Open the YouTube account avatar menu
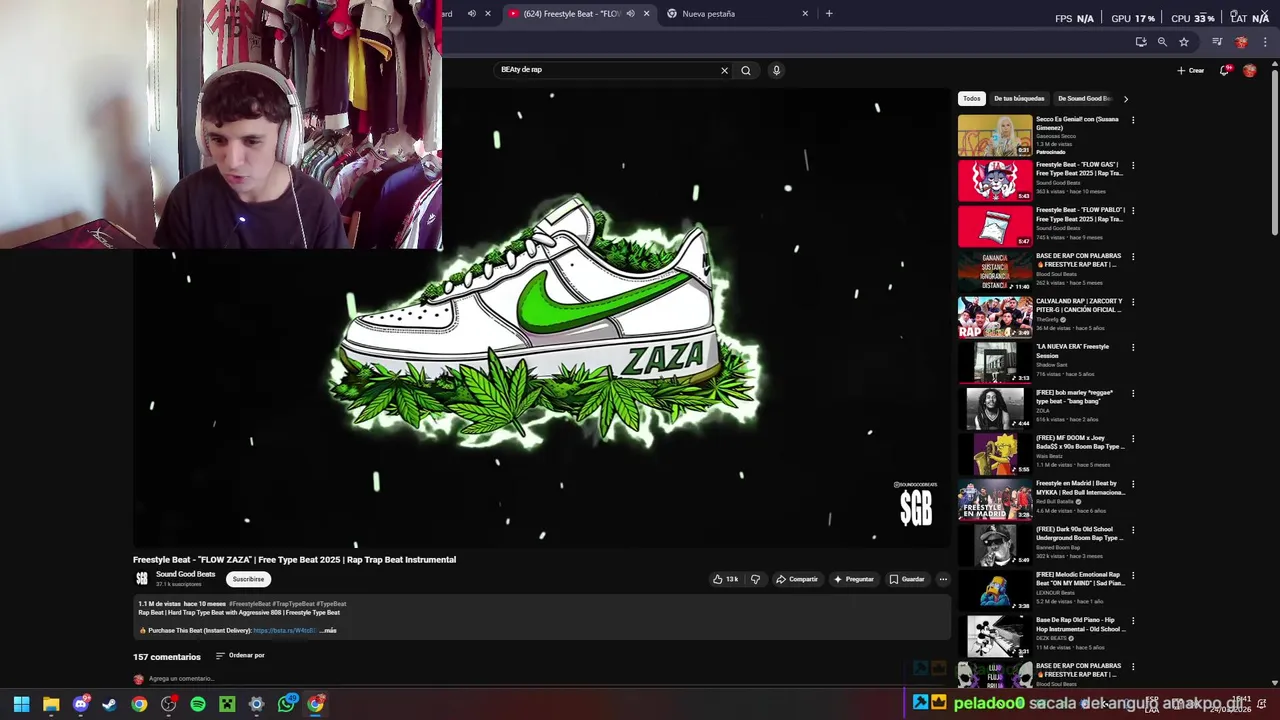Viewport: 1280px width, 720px height. click(1249, 70)
